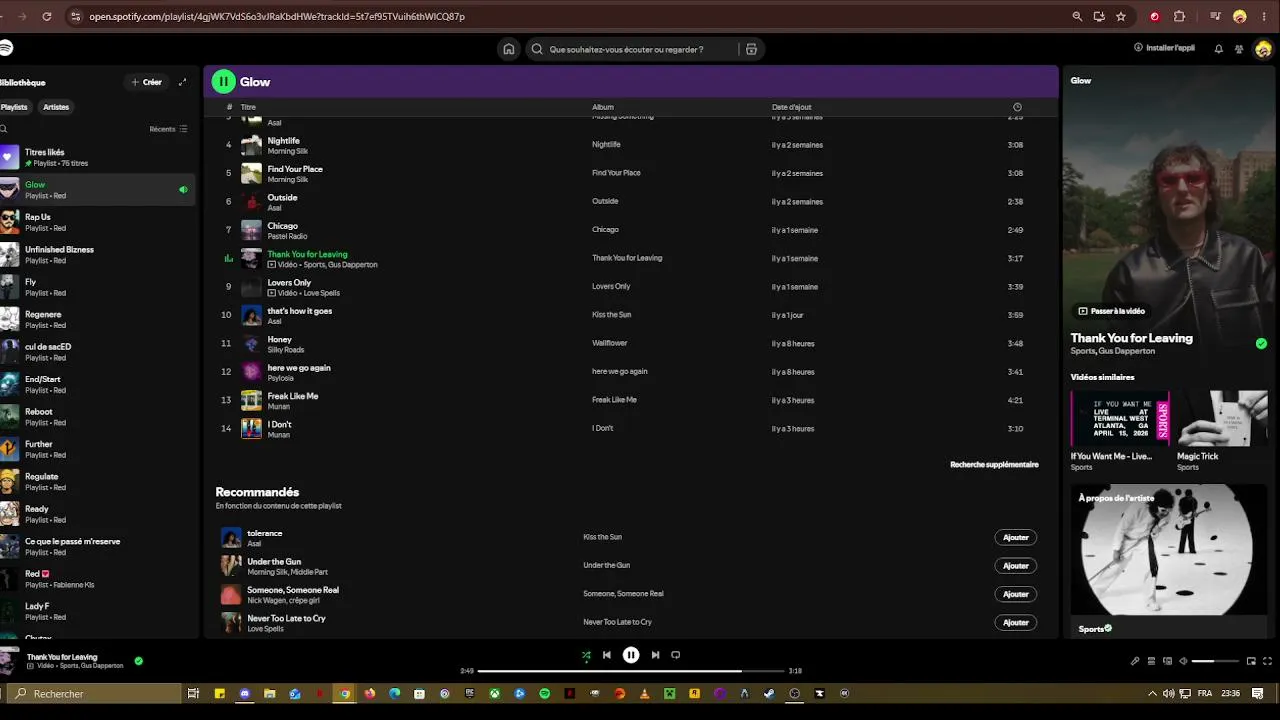Open the Kiss the Sun album link

pos(611,315)
